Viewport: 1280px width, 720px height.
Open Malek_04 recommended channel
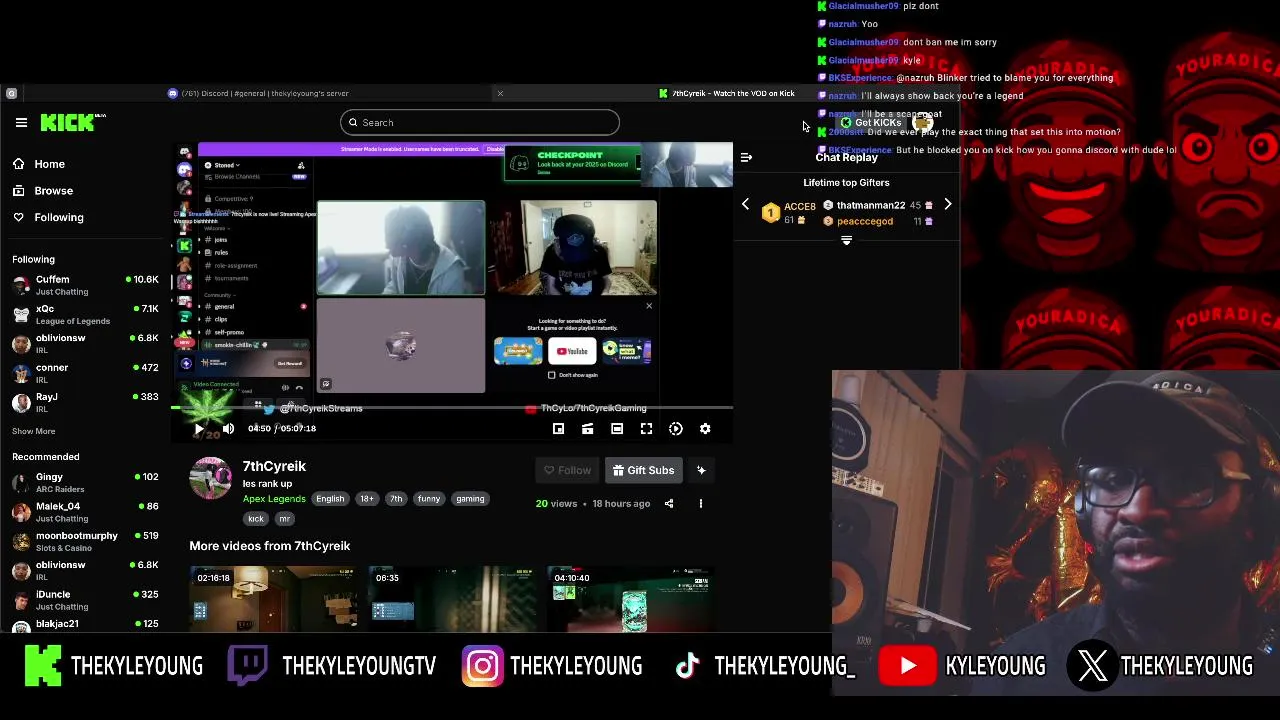pyautogui.click(x=85, y=512)
